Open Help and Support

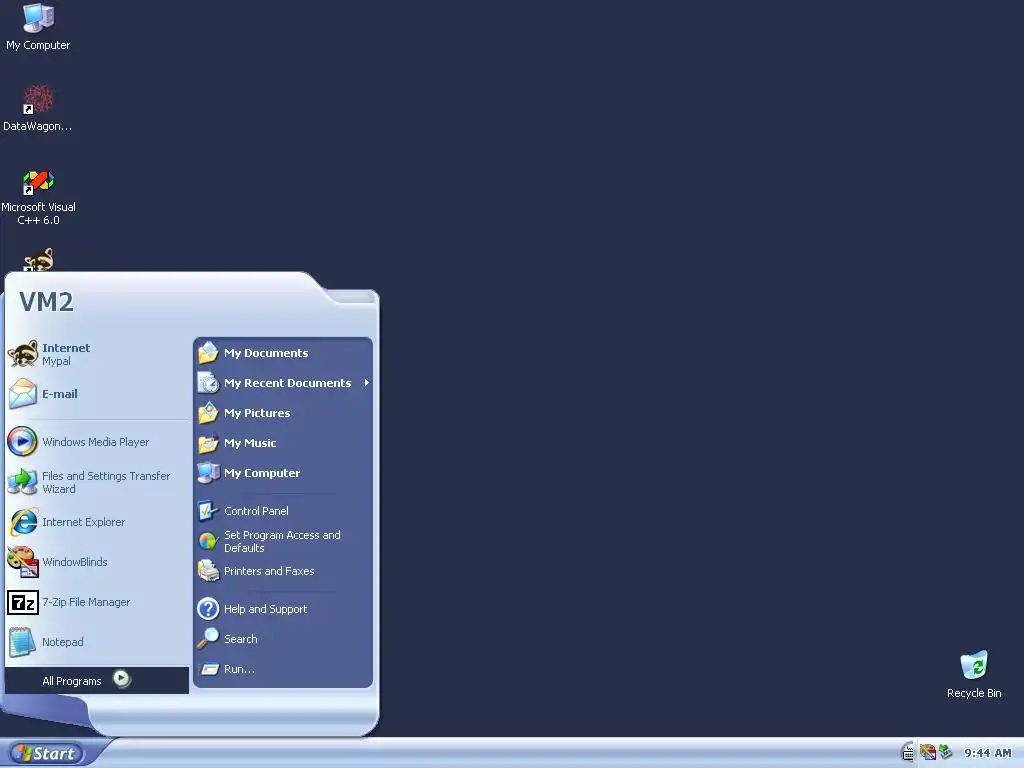point(283,609)
